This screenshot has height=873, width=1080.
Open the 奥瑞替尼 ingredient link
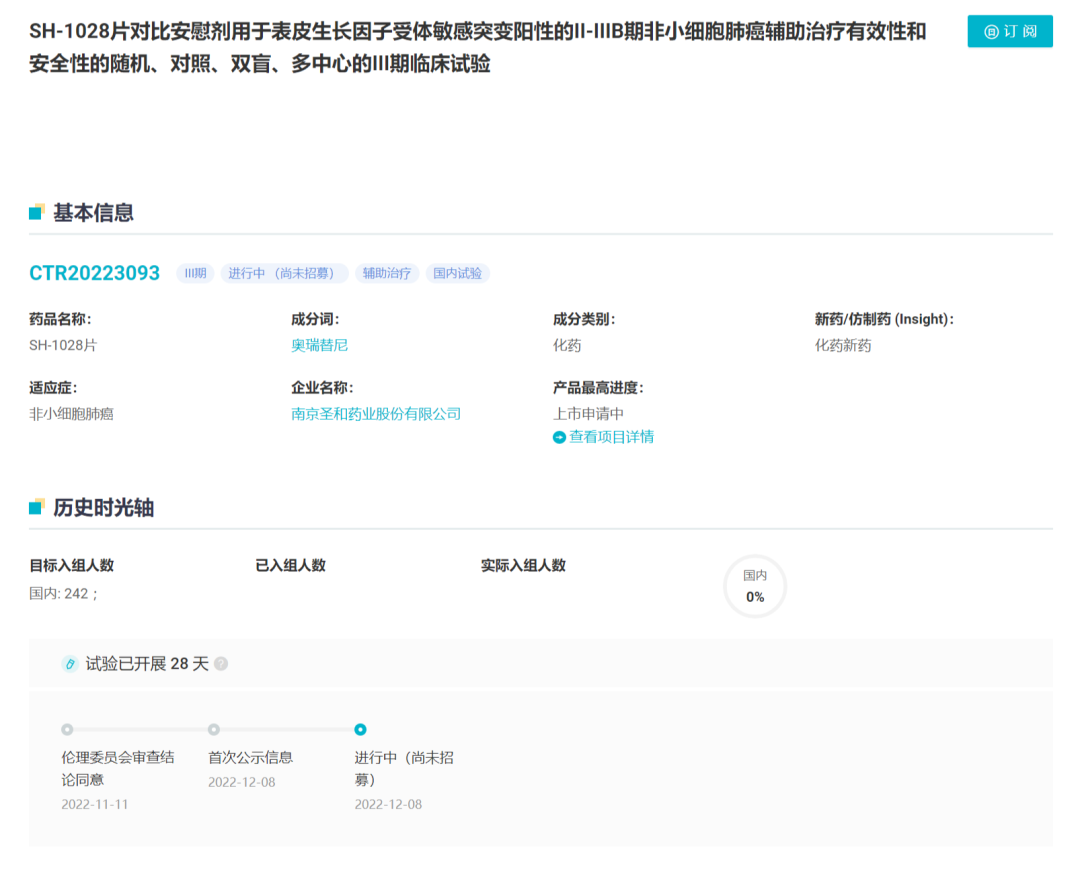[x=320, y=345]
